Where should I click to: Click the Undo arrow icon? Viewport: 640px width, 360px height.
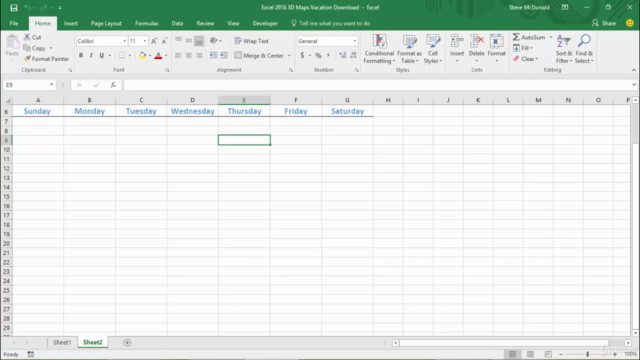pos(28,8)
